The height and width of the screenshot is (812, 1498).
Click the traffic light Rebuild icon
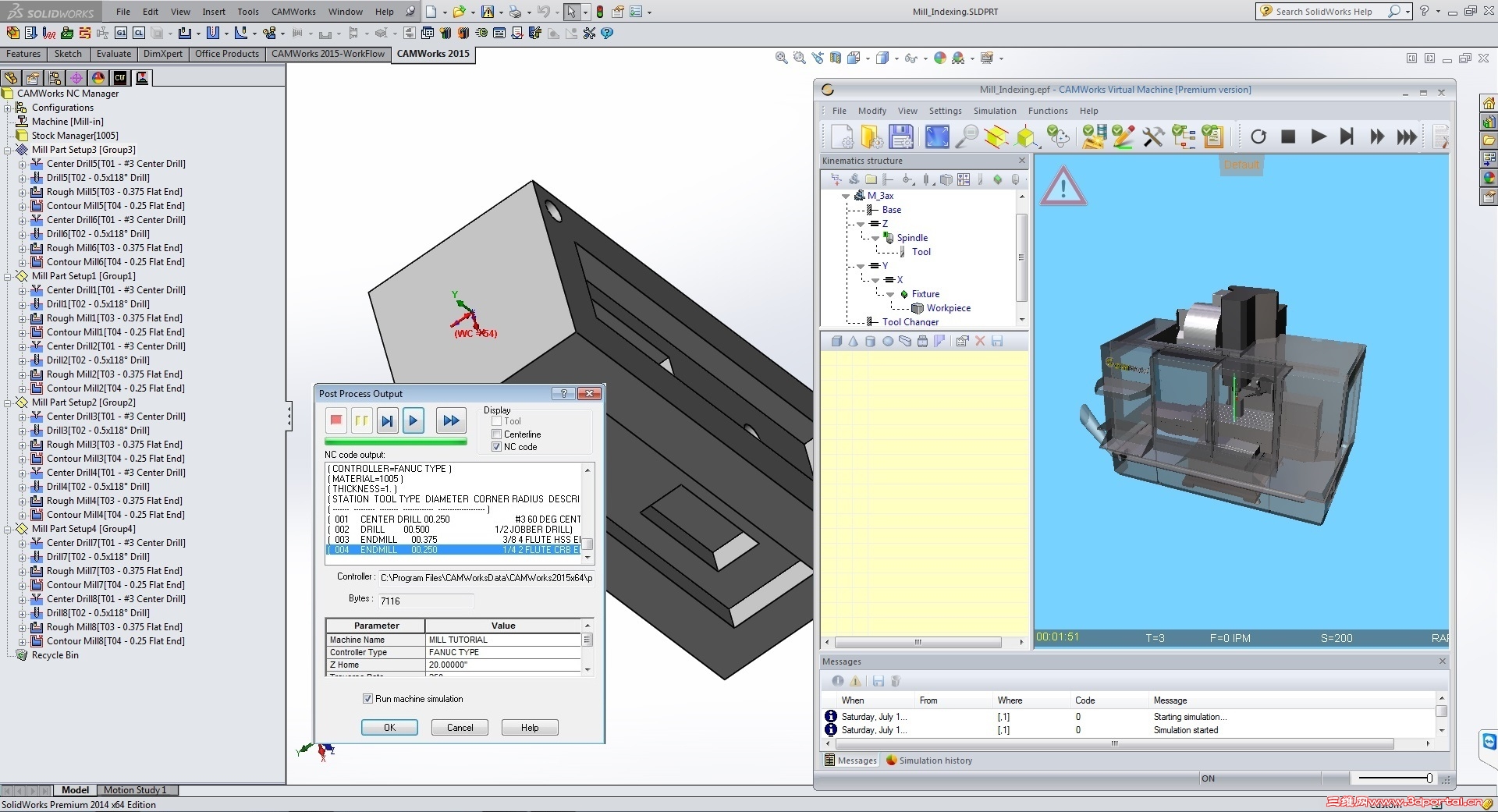pyautogui.click(x=599, y=12)
